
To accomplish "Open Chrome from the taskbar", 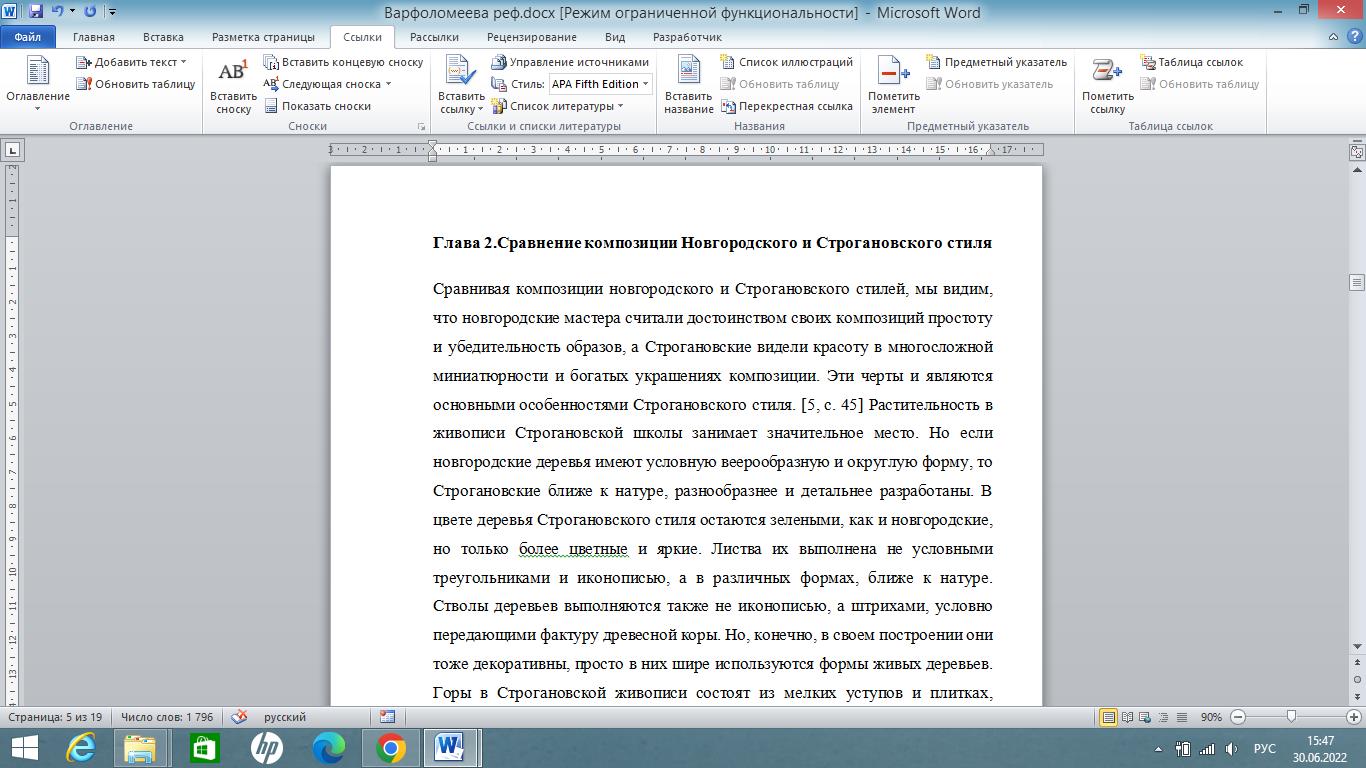I will pos(390,747).
